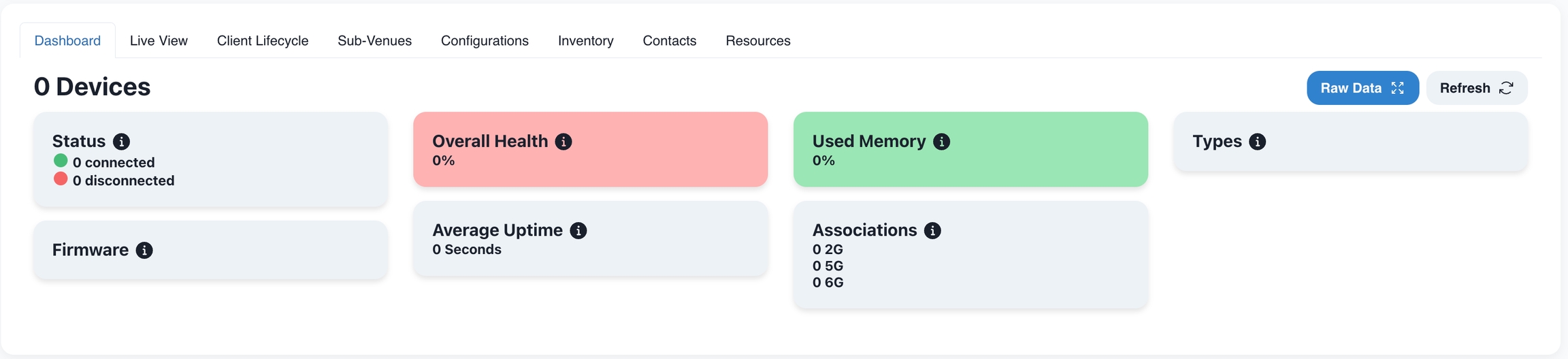Open the Configurations tab
The height and width of the screenshot is (359, 1568).
point(485,41)
